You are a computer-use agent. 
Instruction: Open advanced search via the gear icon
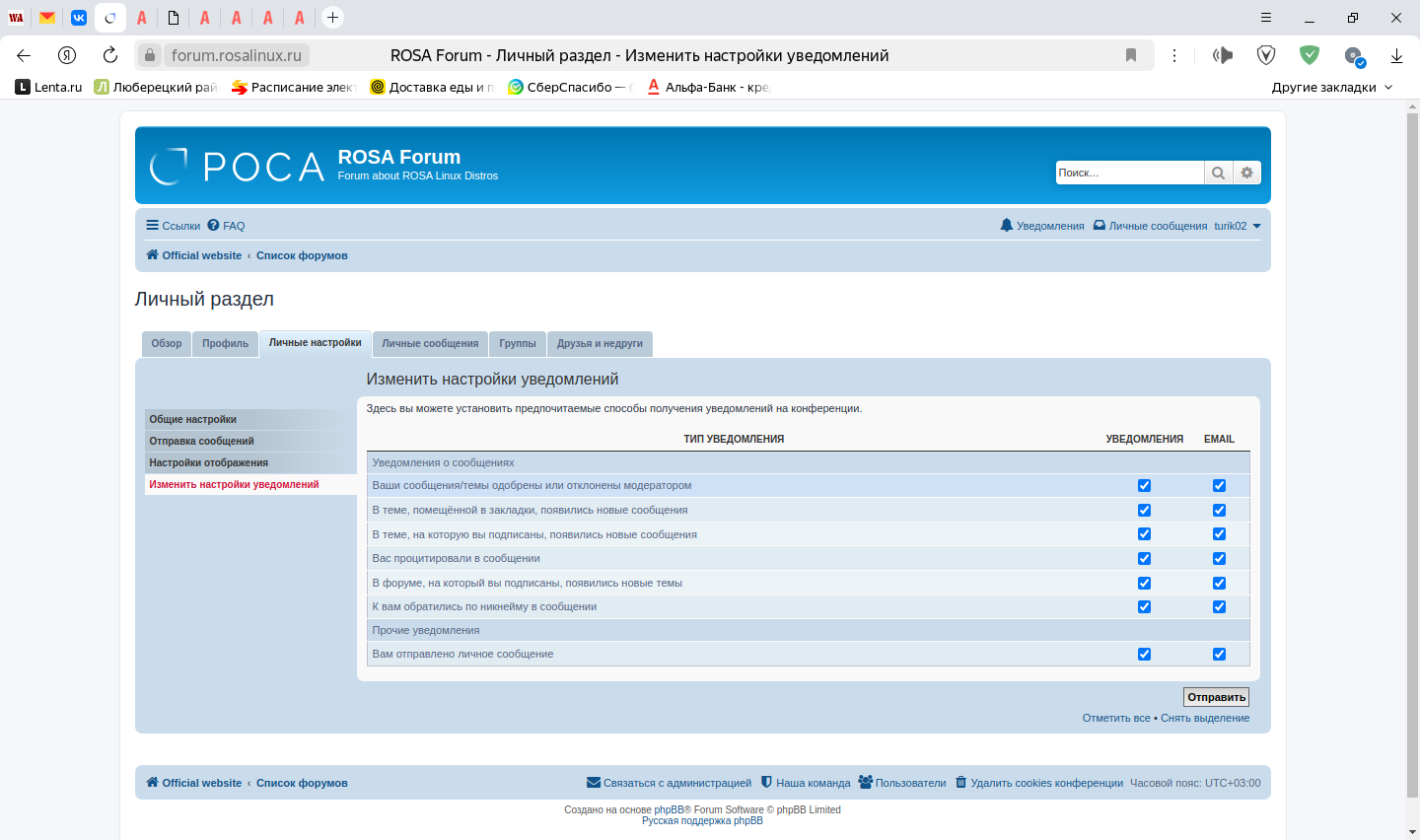point(1246,173)
